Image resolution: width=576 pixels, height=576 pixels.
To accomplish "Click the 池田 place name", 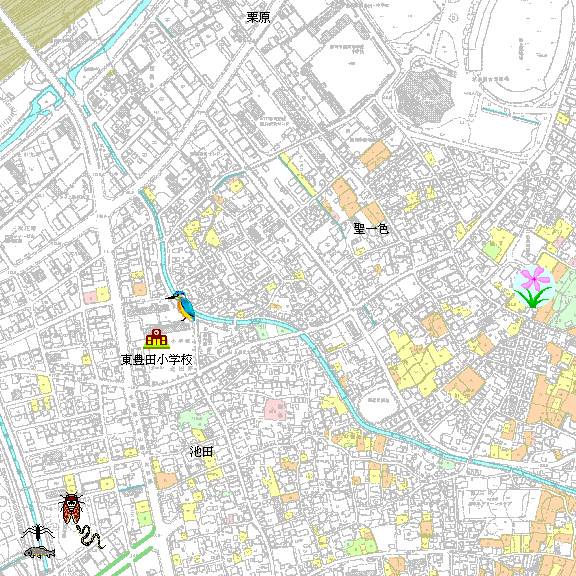I will (201, 451).
